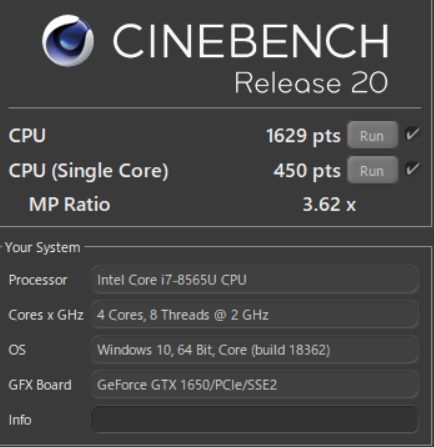
Task: Click the empty Info input field
Action: pos(255,419)
